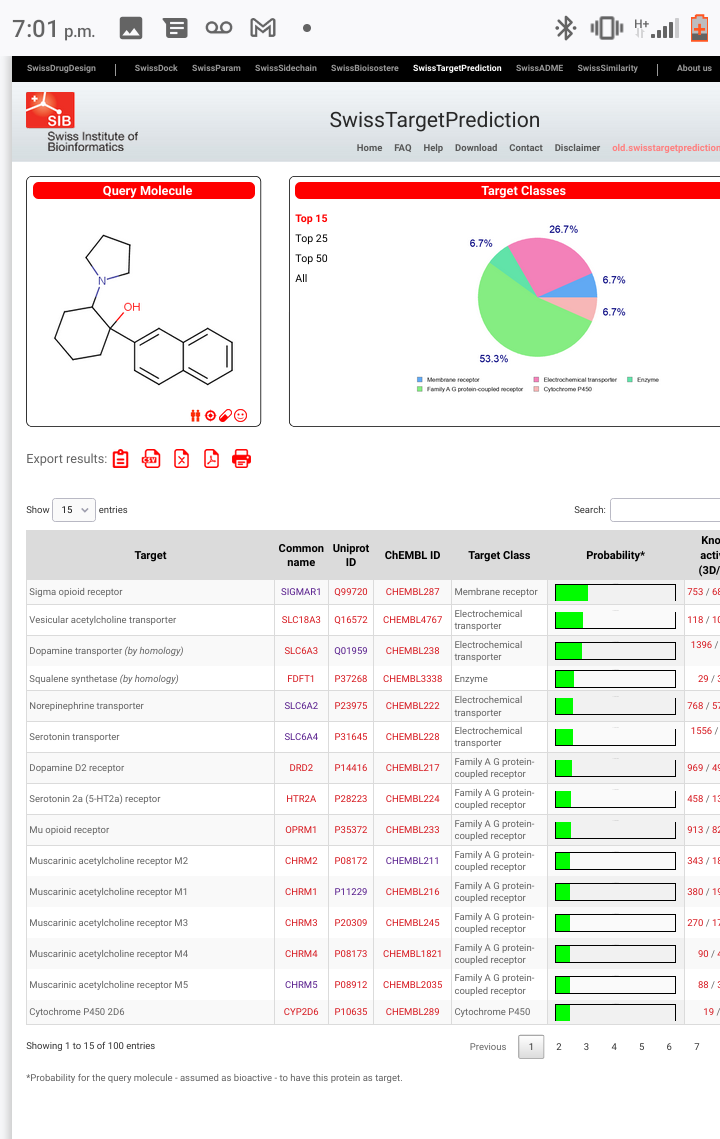This screenshot has height=1139, width=720.
Task: Open the voicemail notification icon
Action: (x=219, y=28)
